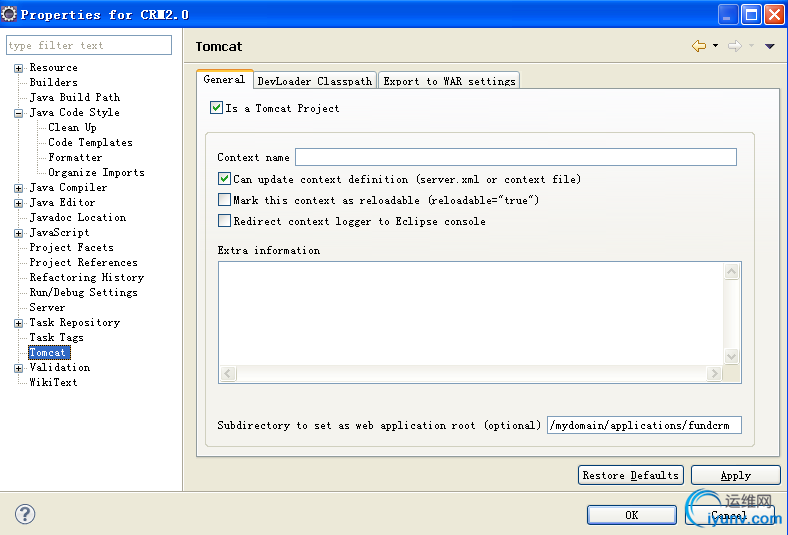The height and width of the screenshot is (535, 788).
Task: Select the WikiText tree item
Action: pyautogui.click(x=53, y=382)
